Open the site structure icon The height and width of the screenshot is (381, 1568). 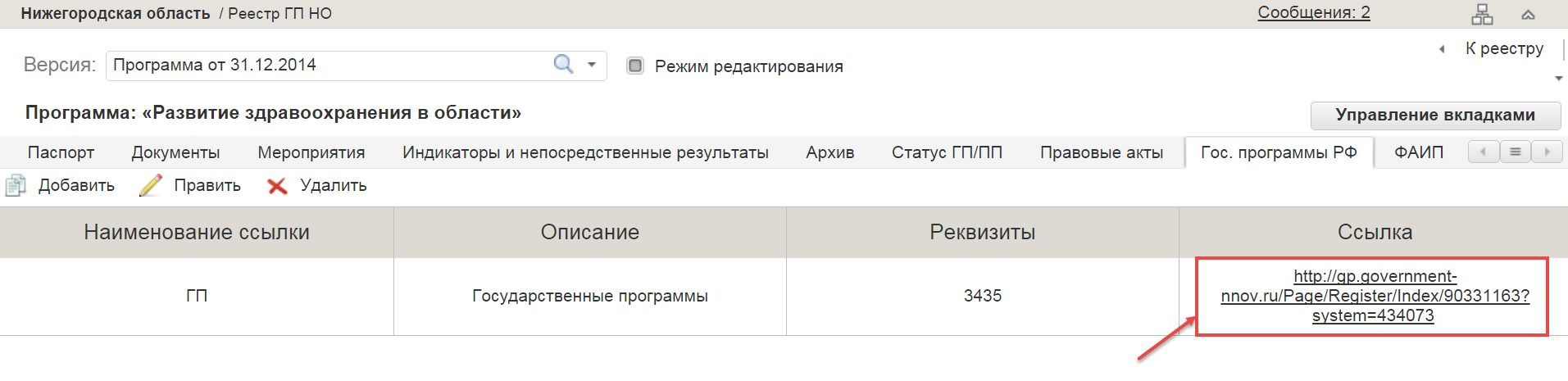1482,14
